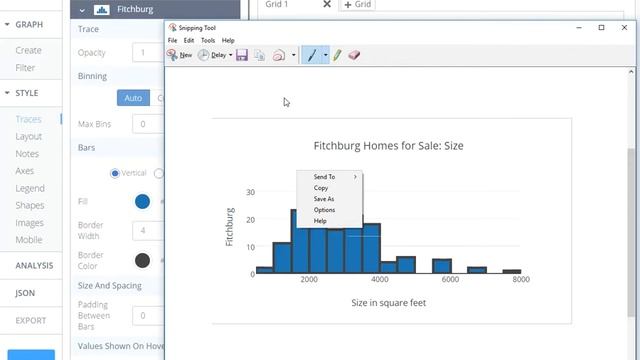This screenshot has height=360, width=640.
Task: Collapse the Fitchburg trace section
Action: tap(82, 10)
